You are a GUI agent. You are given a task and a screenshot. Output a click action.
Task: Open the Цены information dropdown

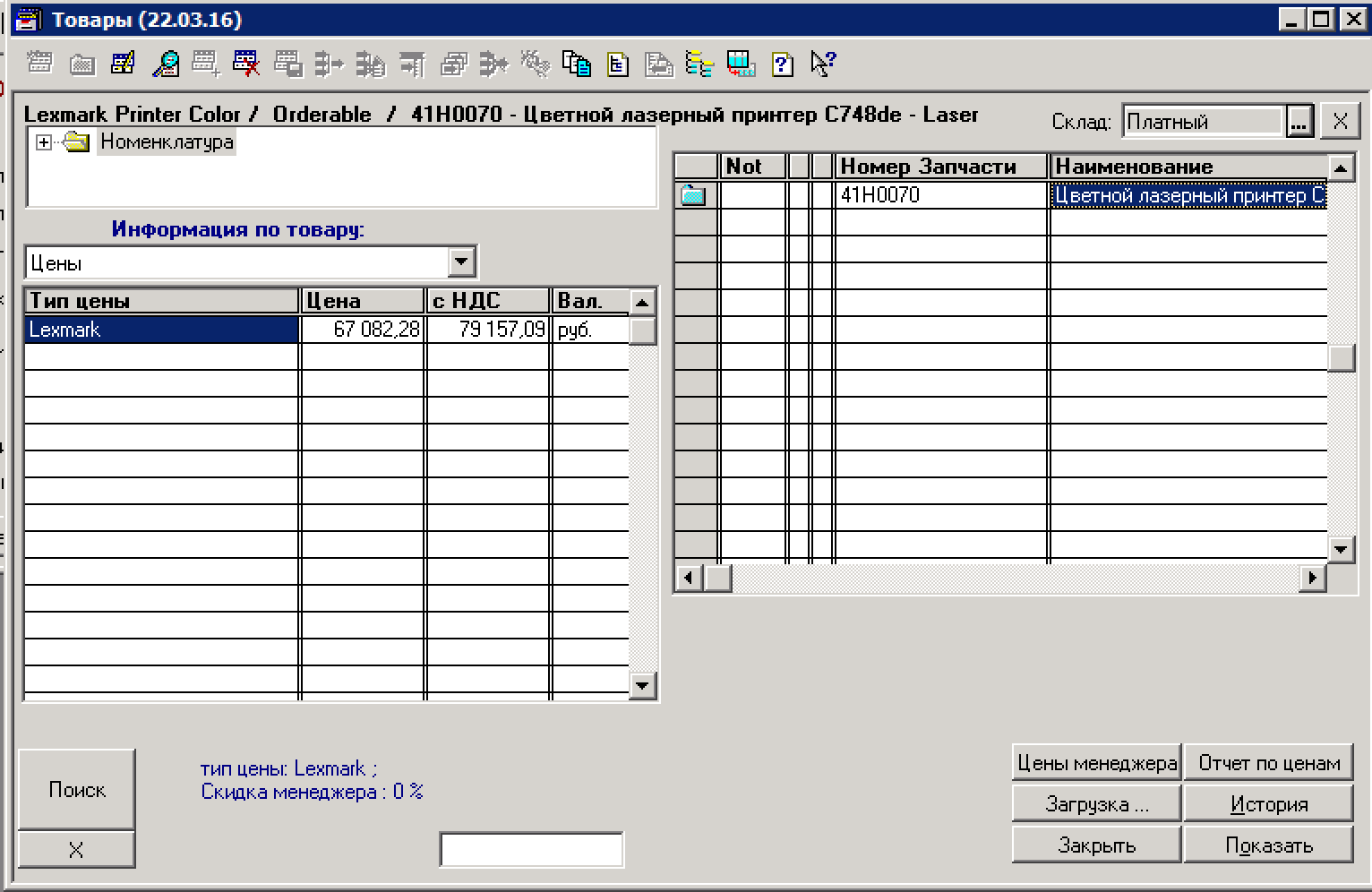pyautogui.click(x=460, y=262)
